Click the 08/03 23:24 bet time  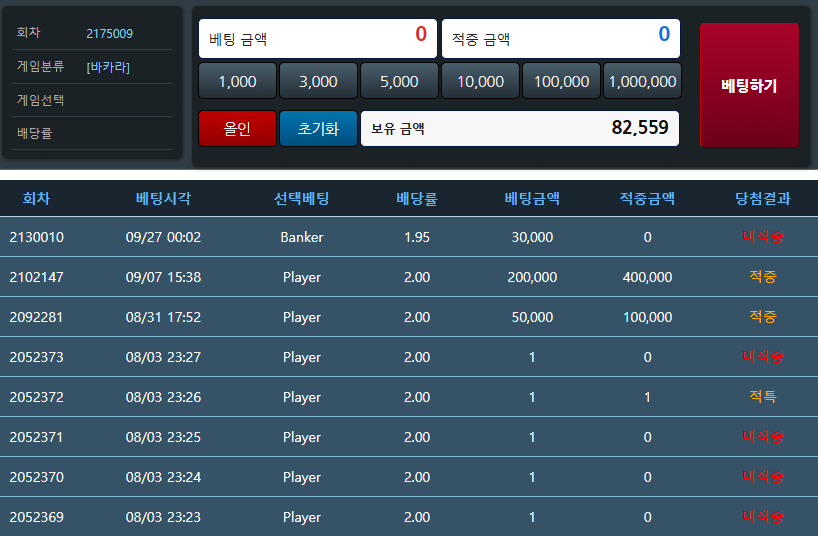163,477
